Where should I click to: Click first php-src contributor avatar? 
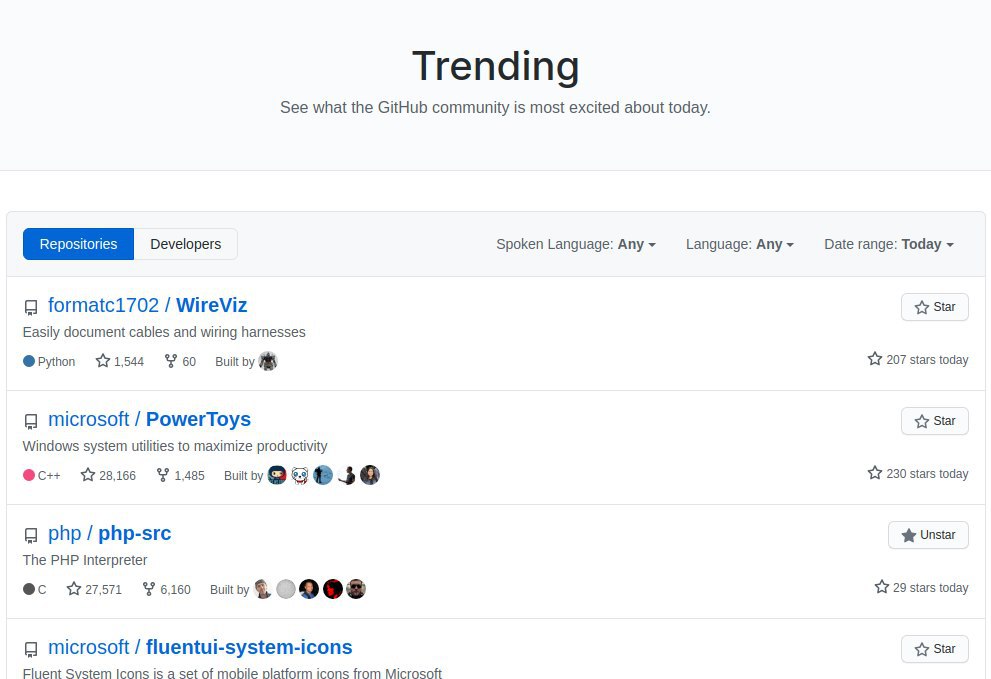(x=263, y=589)
